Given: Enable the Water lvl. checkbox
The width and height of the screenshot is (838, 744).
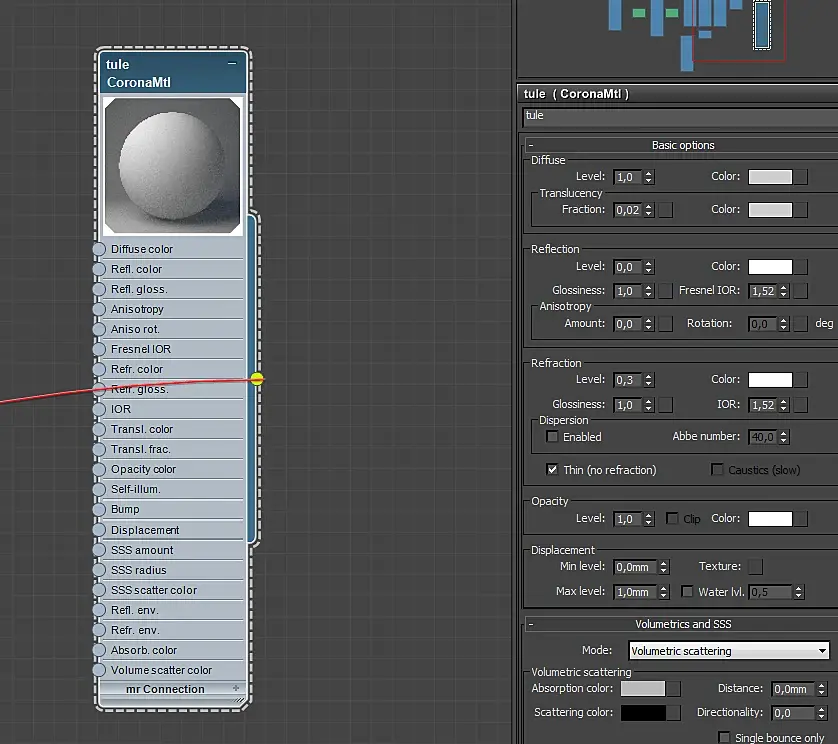Looking at the screenshot, I should tap(687, 592).
